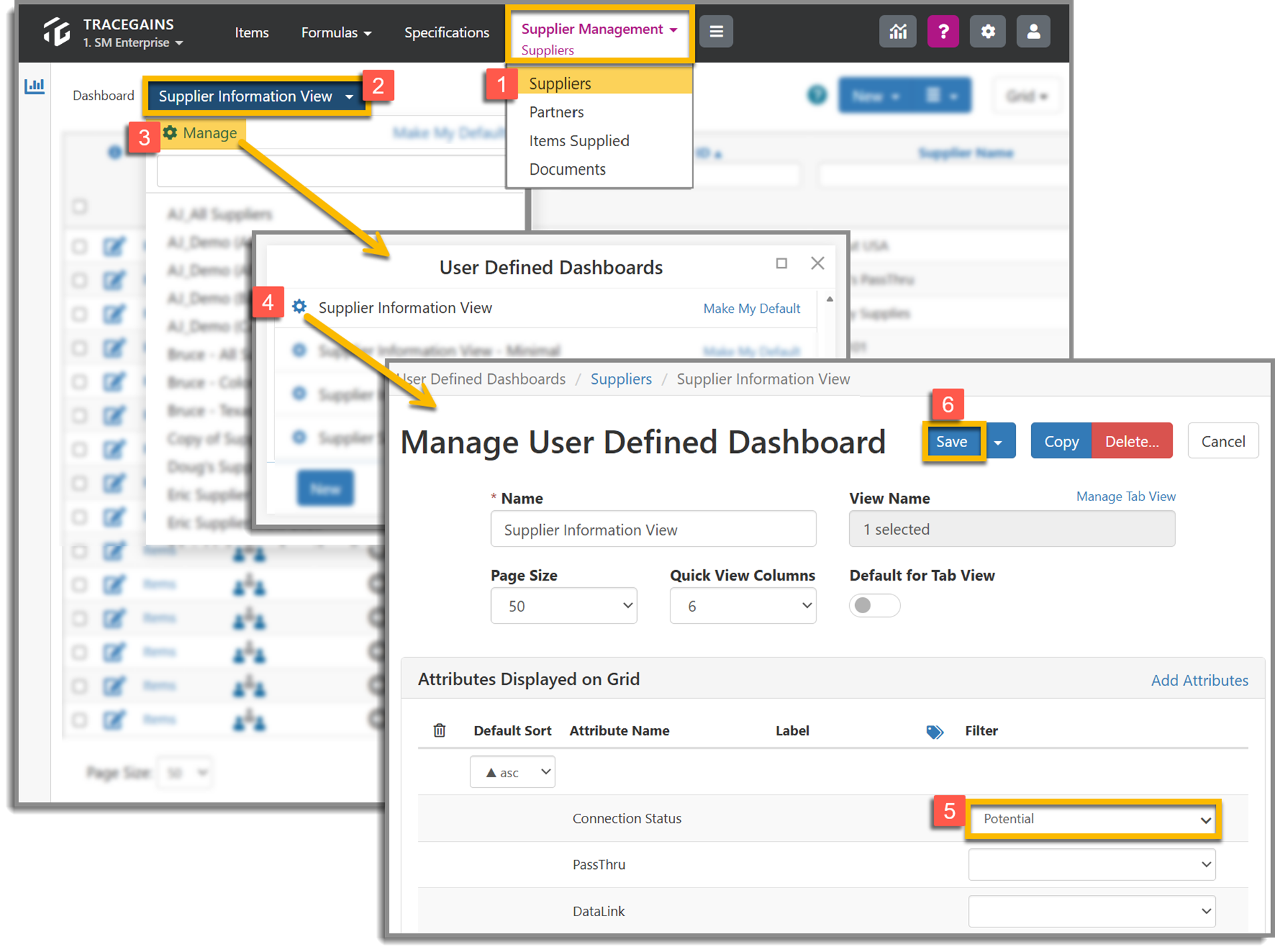This screenshot has height=952, width=1275.
Task: Select Items Supplied in the dropdown menu
Action: pos(579,140)
